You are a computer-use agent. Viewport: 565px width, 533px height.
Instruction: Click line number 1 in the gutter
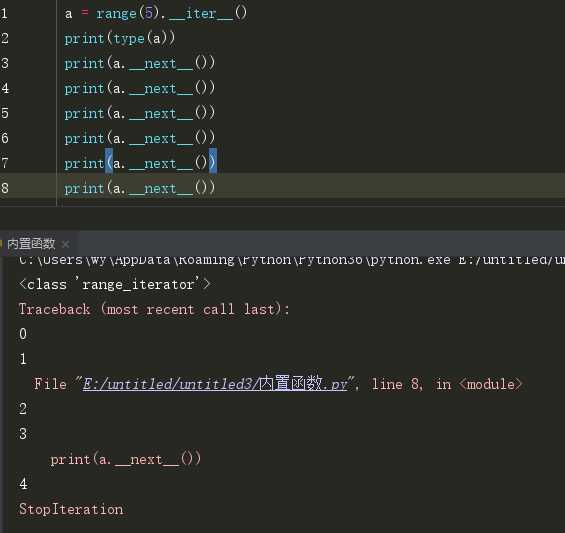tap(4, 14)
